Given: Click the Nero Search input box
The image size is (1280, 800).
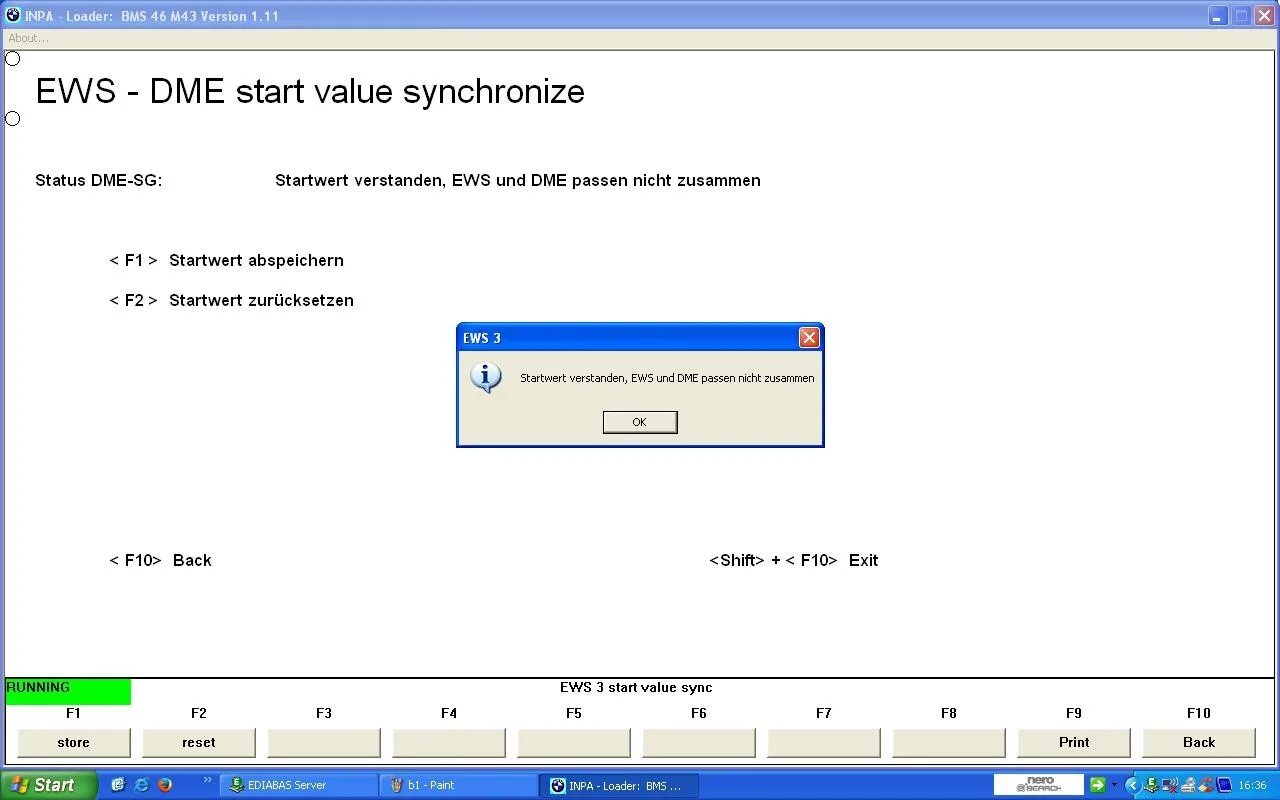Looking at the screenshot, I should coord(1039,785).
